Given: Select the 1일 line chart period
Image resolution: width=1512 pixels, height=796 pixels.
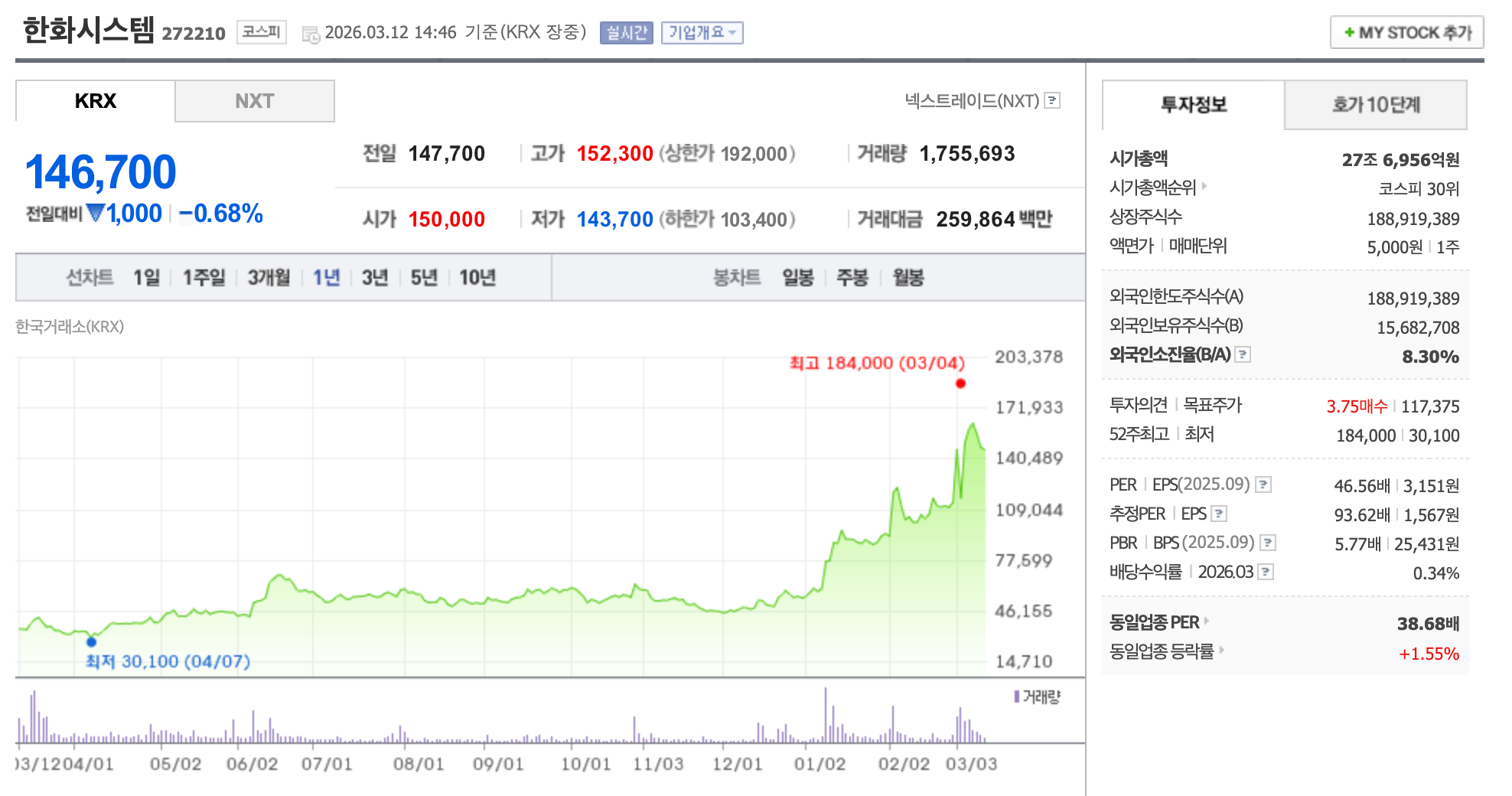Looking at the screenshot, I should [x=147, y=277].
